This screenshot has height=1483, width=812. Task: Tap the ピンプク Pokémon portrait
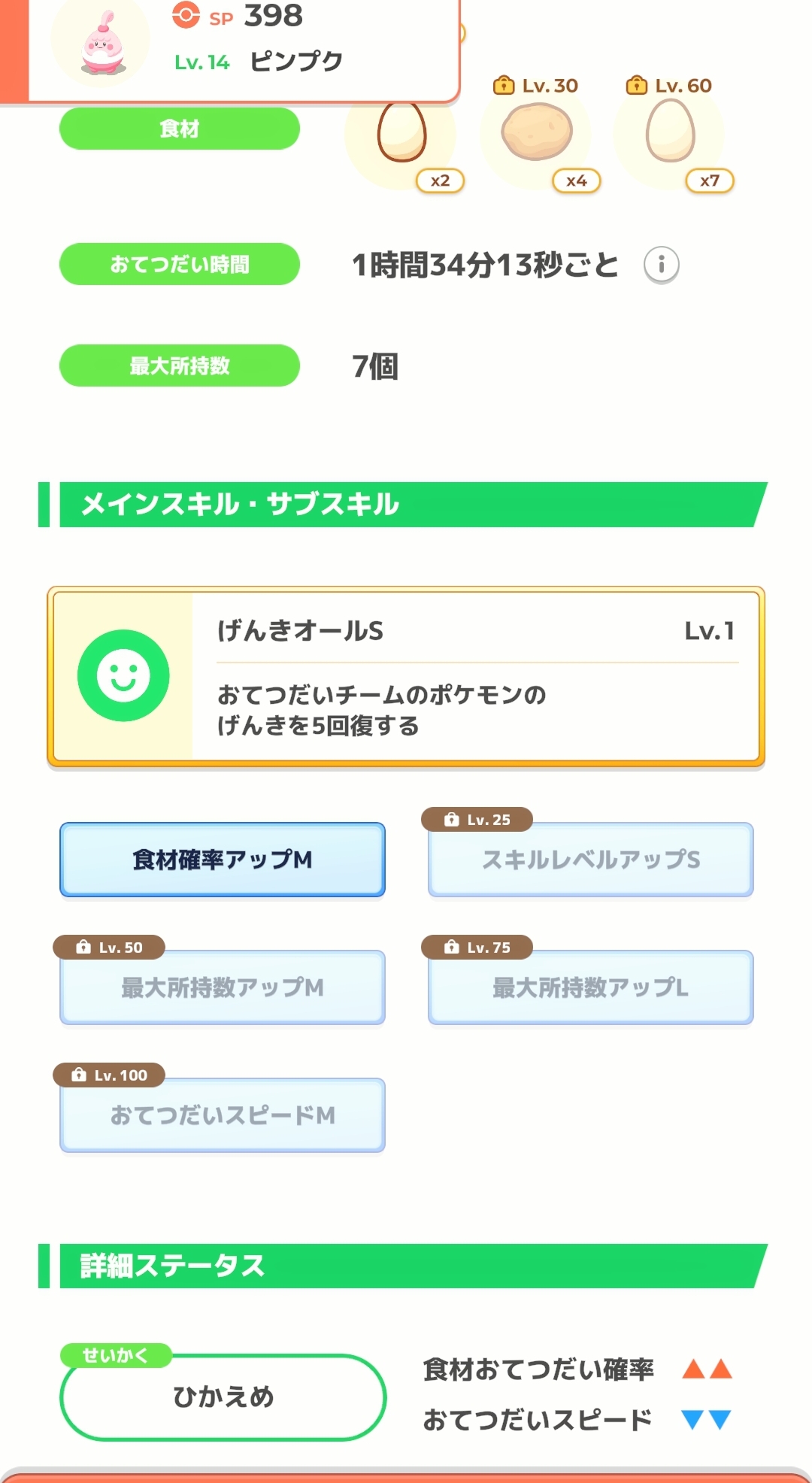[x=101, y=44]
